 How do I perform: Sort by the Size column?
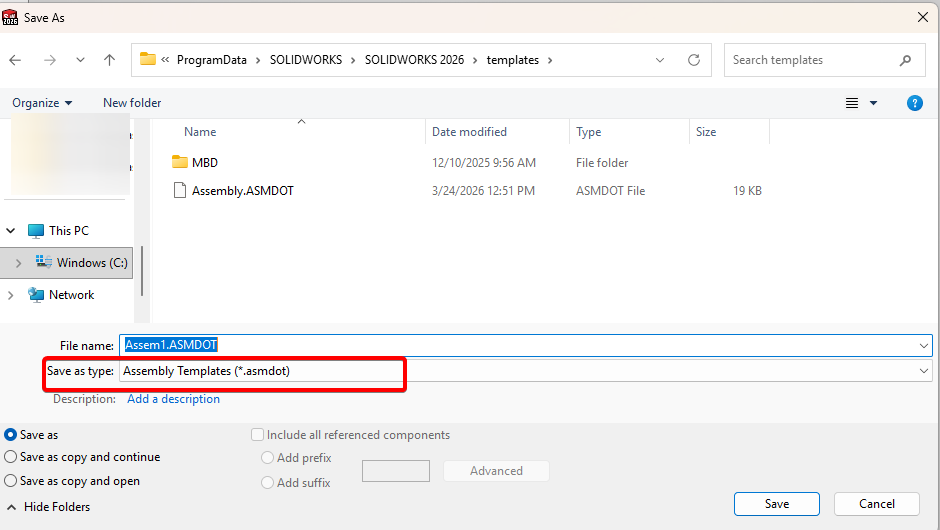point(706,132)
